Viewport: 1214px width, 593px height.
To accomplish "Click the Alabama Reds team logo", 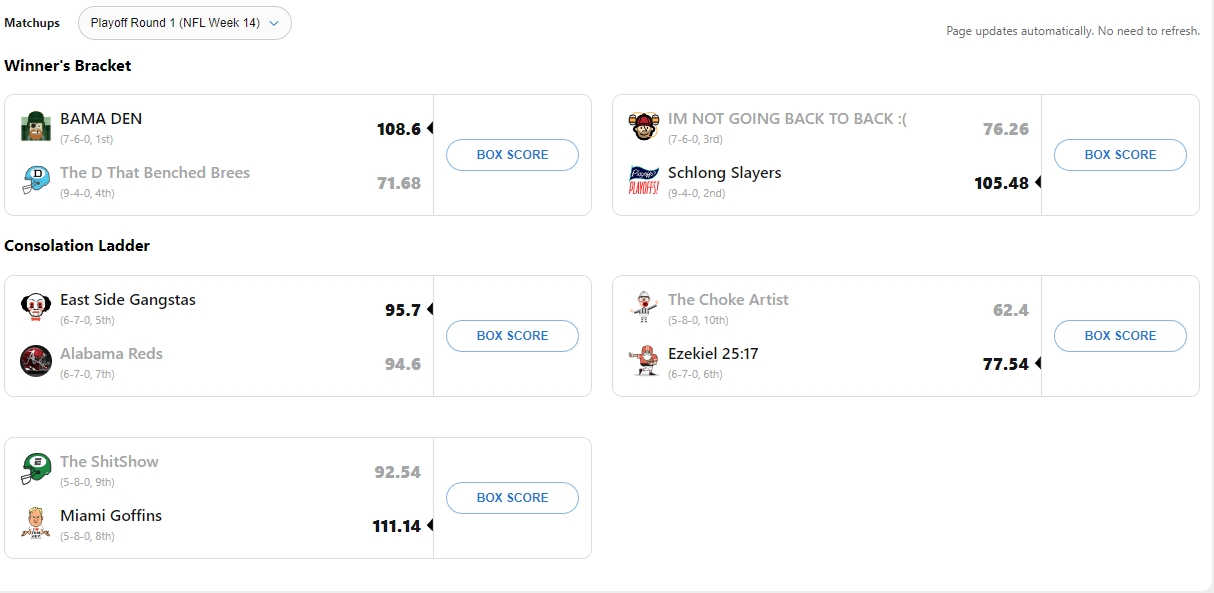I will [36, 361].
